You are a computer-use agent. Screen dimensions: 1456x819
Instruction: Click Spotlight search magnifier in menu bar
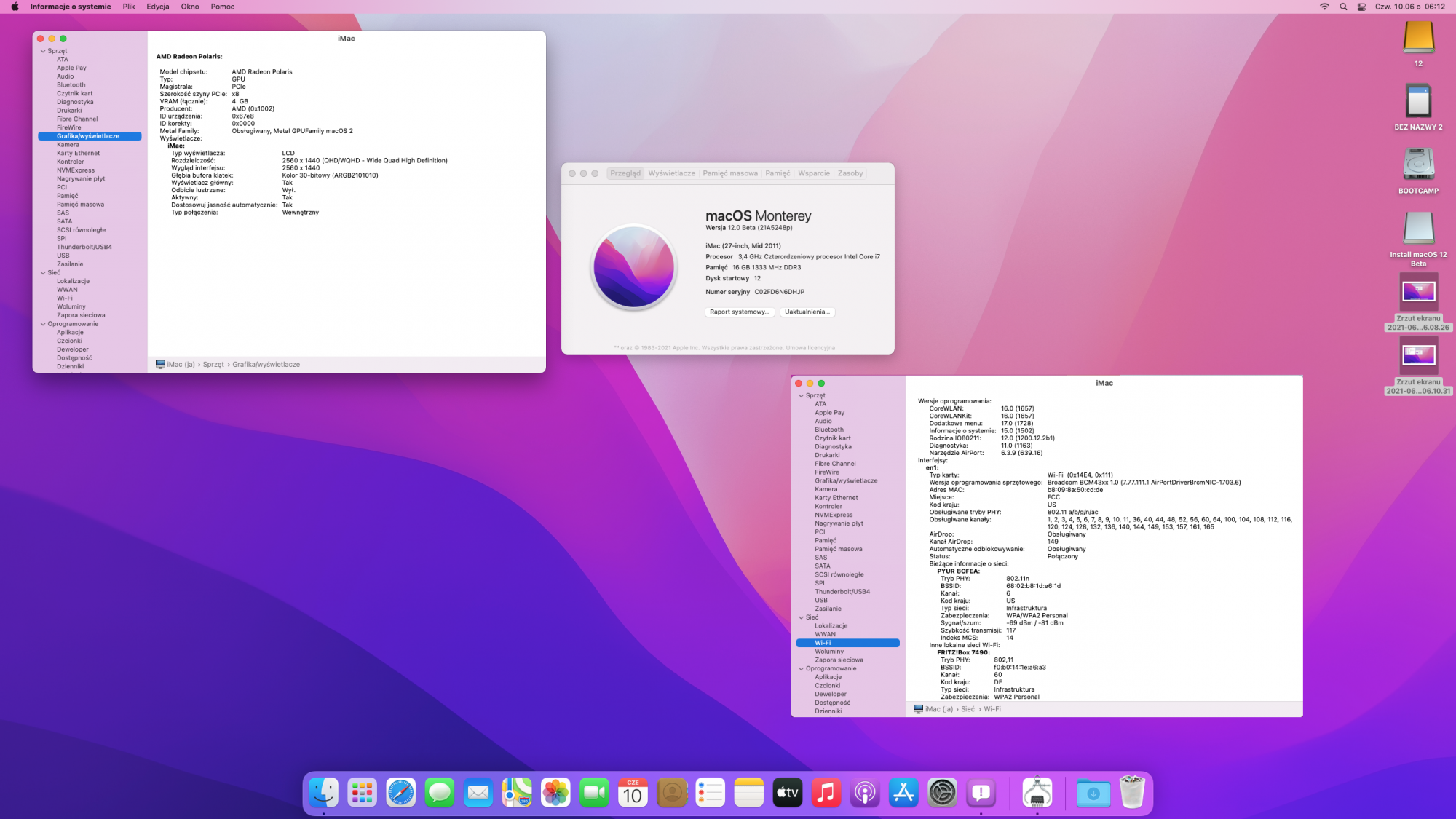coord(1343,7)
